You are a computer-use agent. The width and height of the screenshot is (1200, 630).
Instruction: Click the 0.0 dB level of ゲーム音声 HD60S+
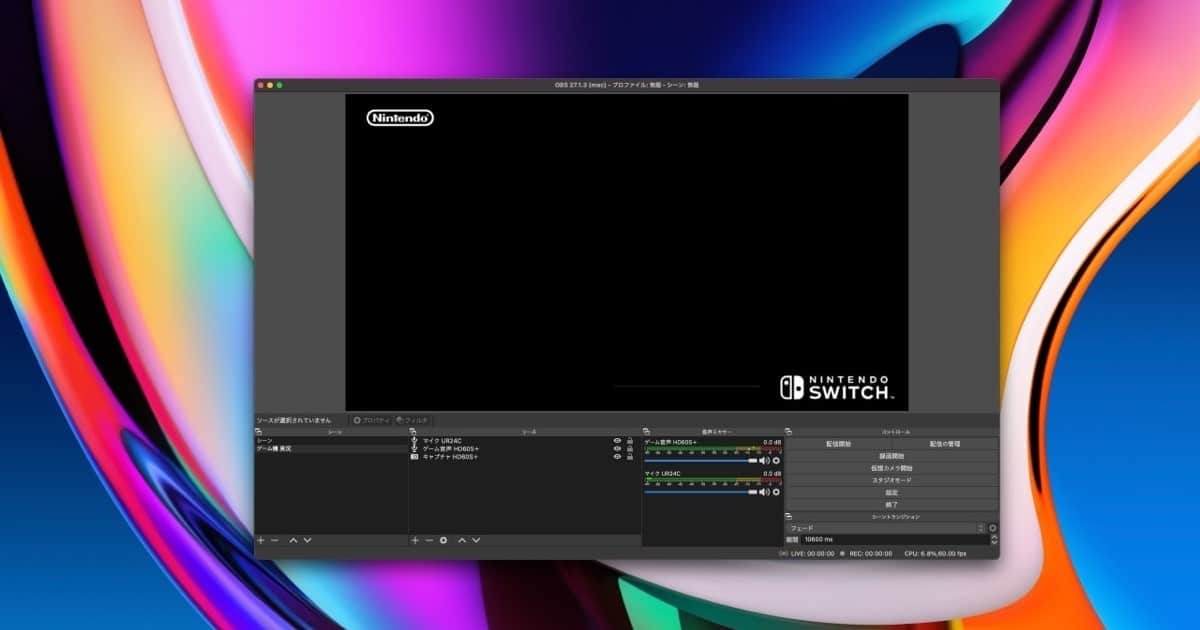point(772,442)
